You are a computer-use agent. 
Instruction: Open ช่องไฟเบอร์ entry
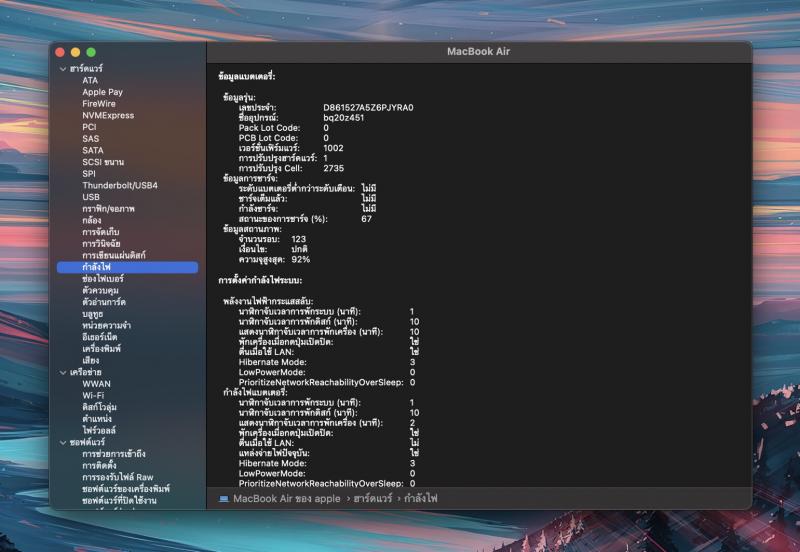103,279
